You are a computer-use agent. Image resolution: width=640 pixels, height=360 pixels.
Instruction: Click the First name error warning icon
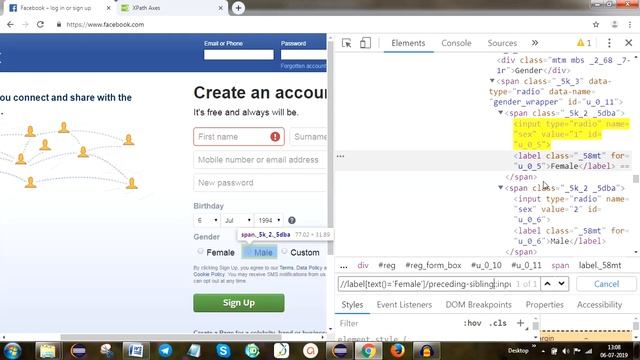tap(275, 137)
